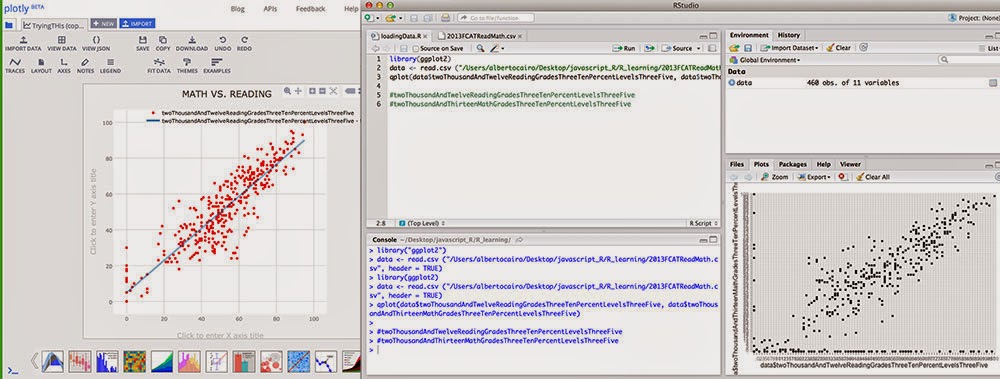This screenshot has height=379, width=1000.
Task: Open the R Script file type selector
Action: tap(703, 224)
